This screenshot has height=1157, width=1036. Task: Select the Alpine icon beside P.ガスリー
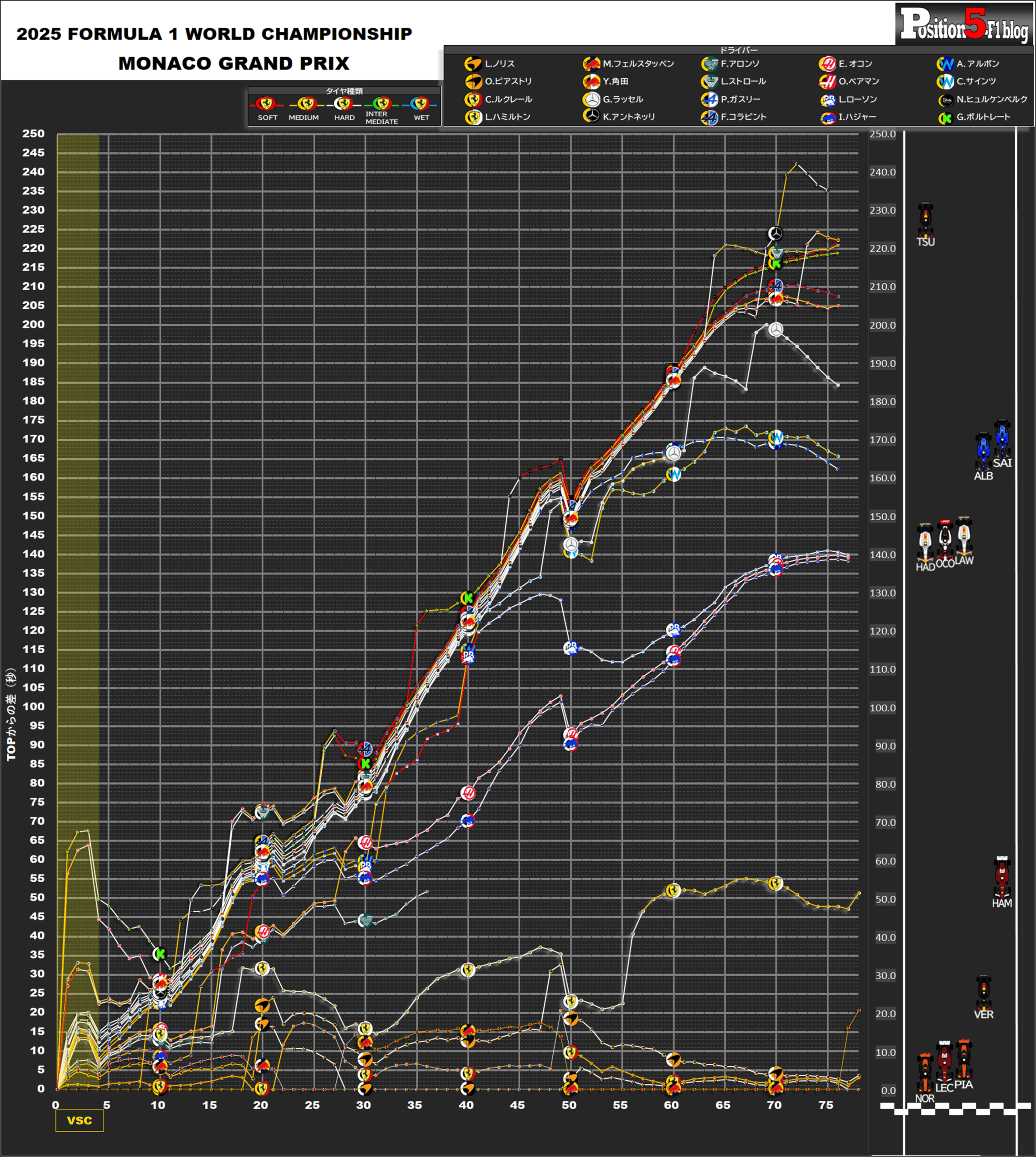click(709, 99)
